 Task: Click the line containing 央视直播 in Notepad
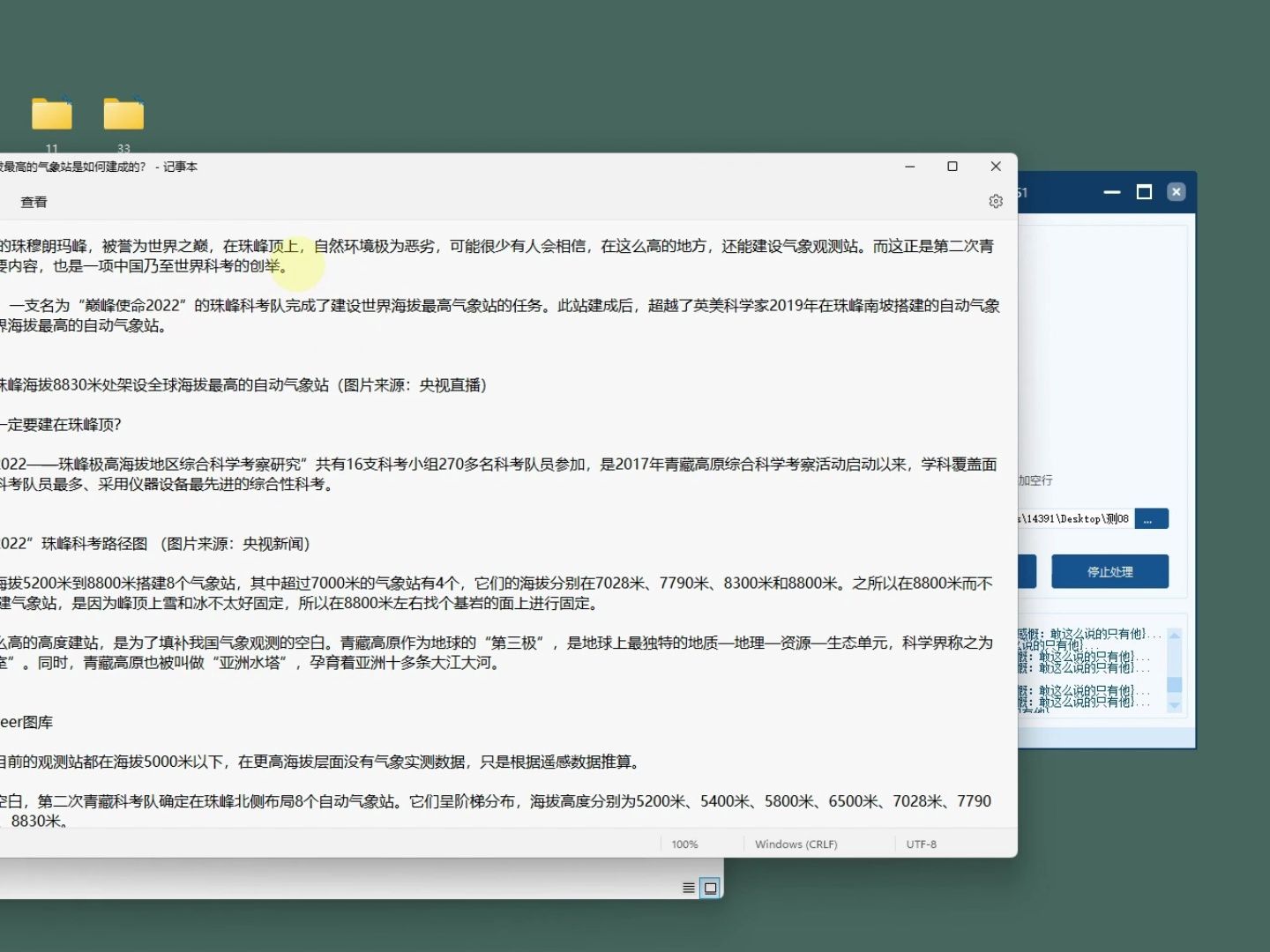243,385
